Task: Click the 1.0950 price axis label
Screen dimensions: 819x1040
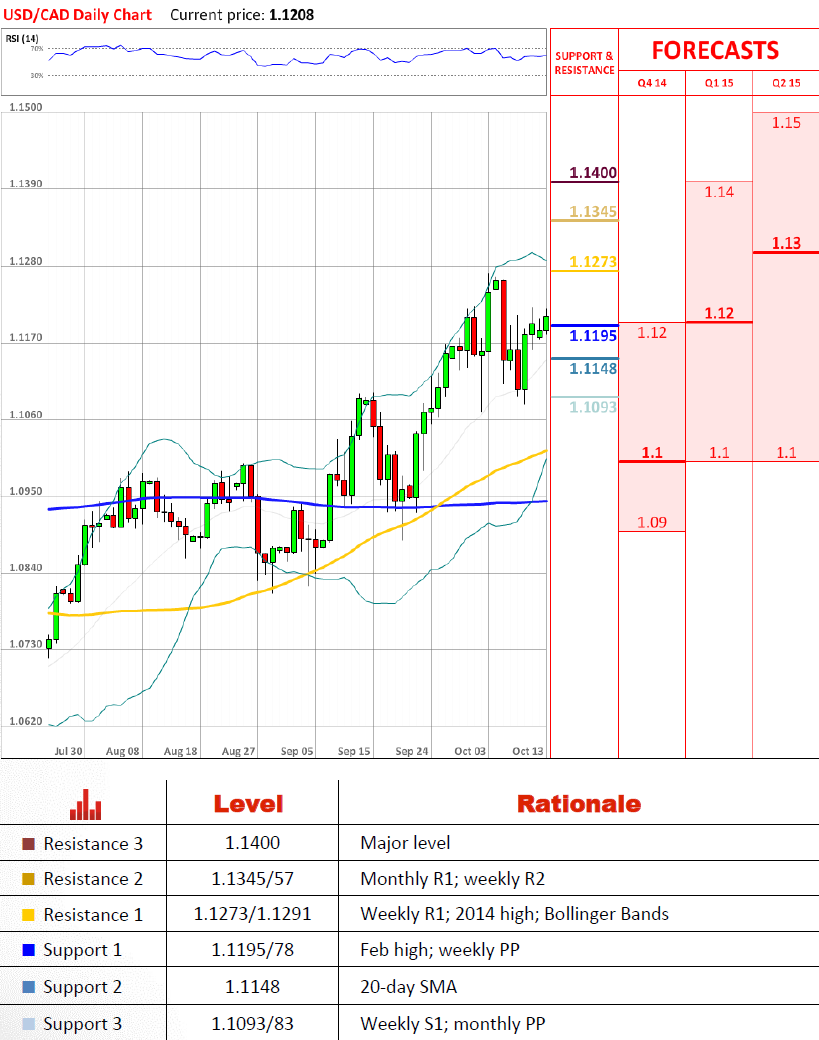Action: click(x=26, y=491)
